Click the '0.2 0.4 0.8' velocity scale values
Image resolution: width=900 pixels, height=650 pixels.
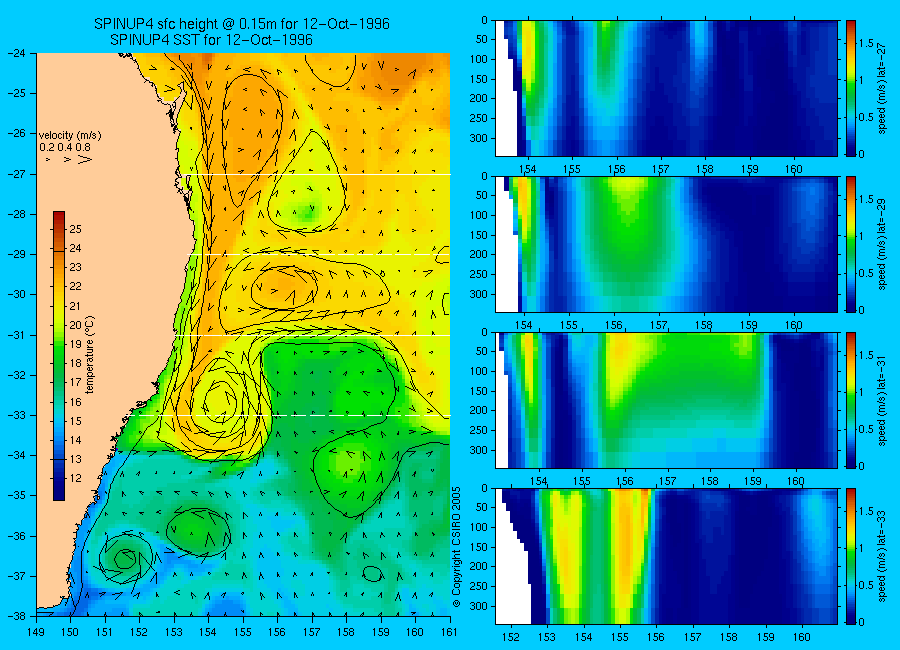pyautogui.click(x=65, y=147)
